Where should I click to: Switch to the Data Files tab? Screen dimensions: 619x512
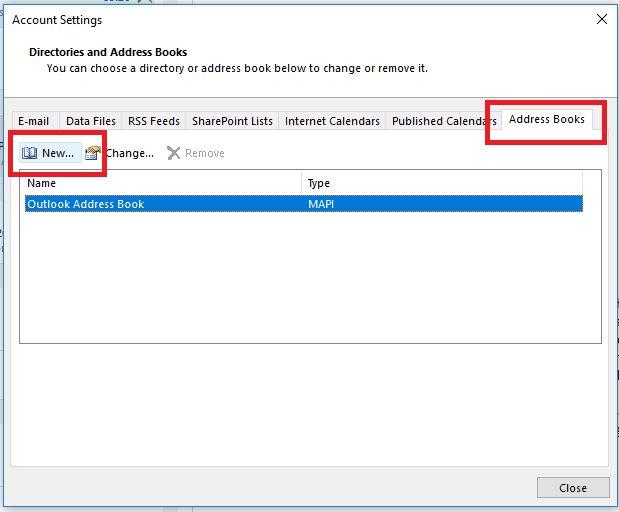click(x=91, y=121)
